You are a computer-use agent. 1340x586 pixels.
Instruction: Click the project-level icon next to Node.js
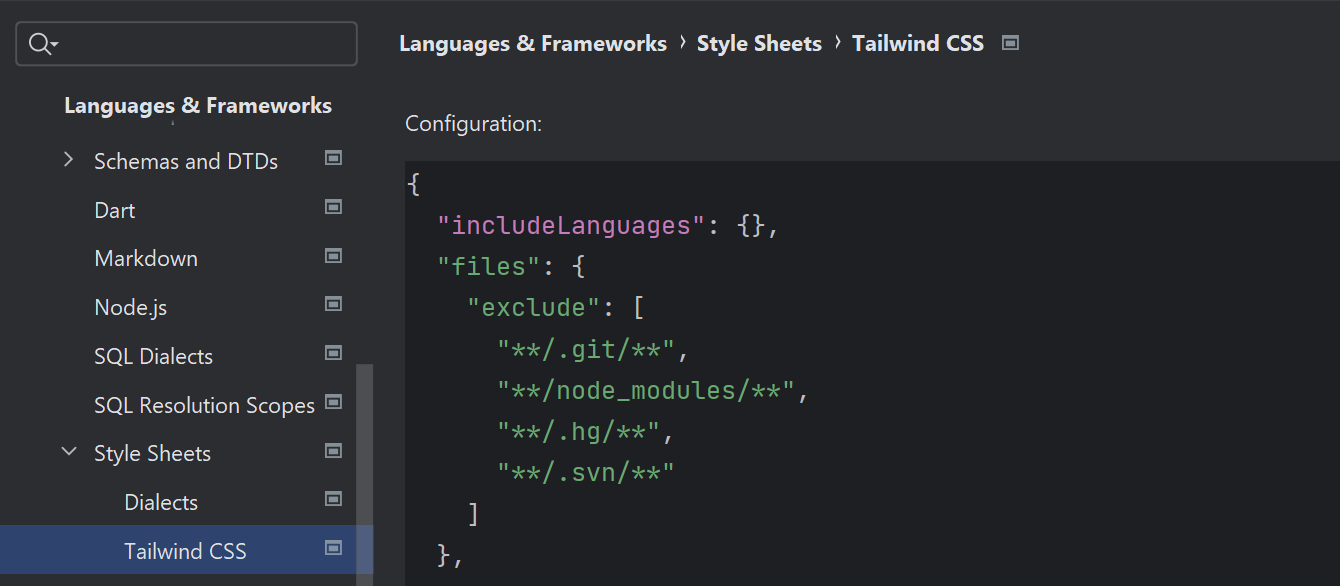pyautogui.click(x=334, y=304)
